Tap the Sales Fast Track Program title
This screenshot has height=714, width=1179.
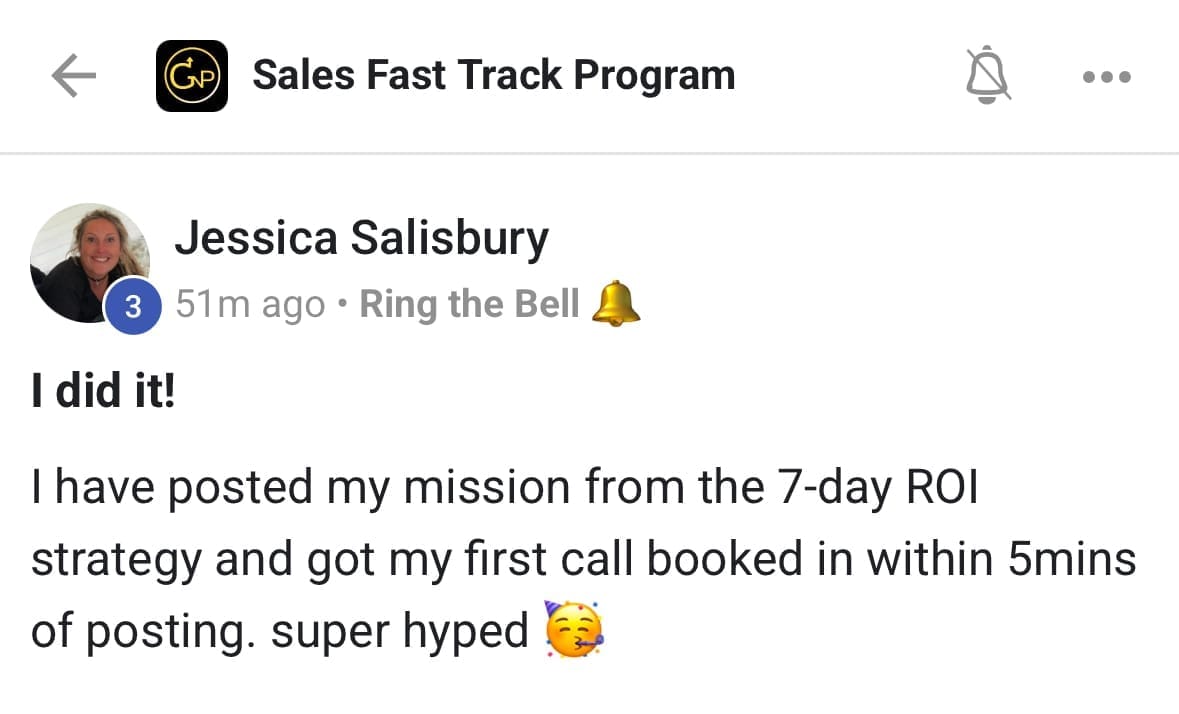(x=493, y=75)
